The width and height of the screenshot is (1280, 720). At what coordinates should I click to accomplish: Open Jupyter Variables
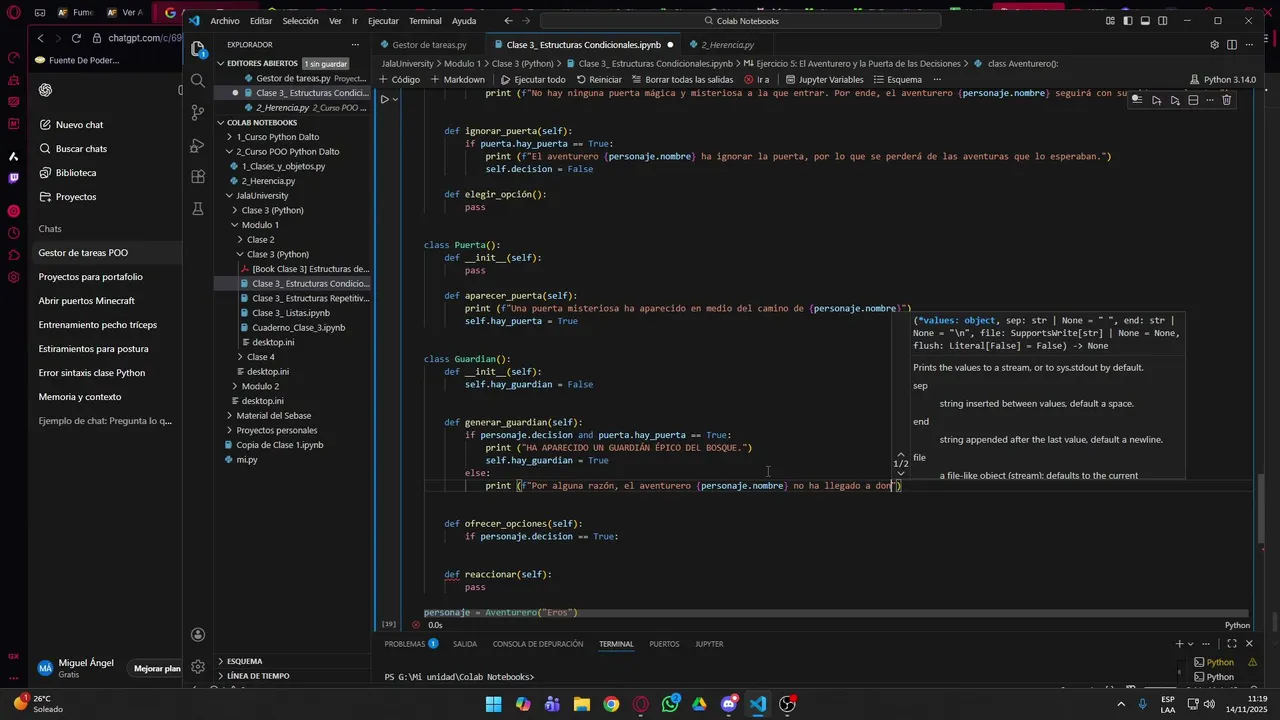point(824,80)
